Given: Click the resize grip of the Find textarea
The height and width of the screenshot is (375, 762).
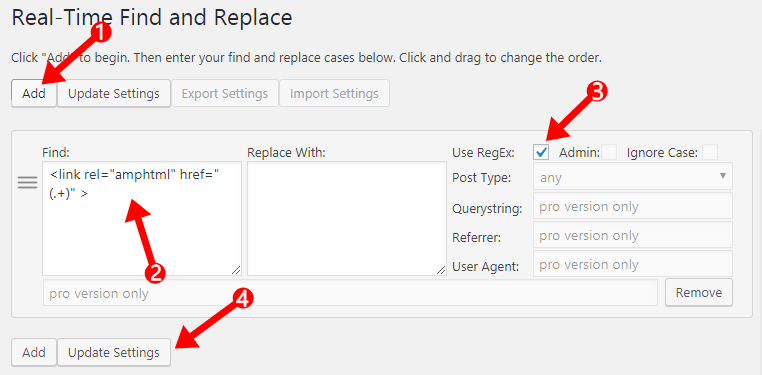Looking at the screenshot, I should [x=236, y=270].
